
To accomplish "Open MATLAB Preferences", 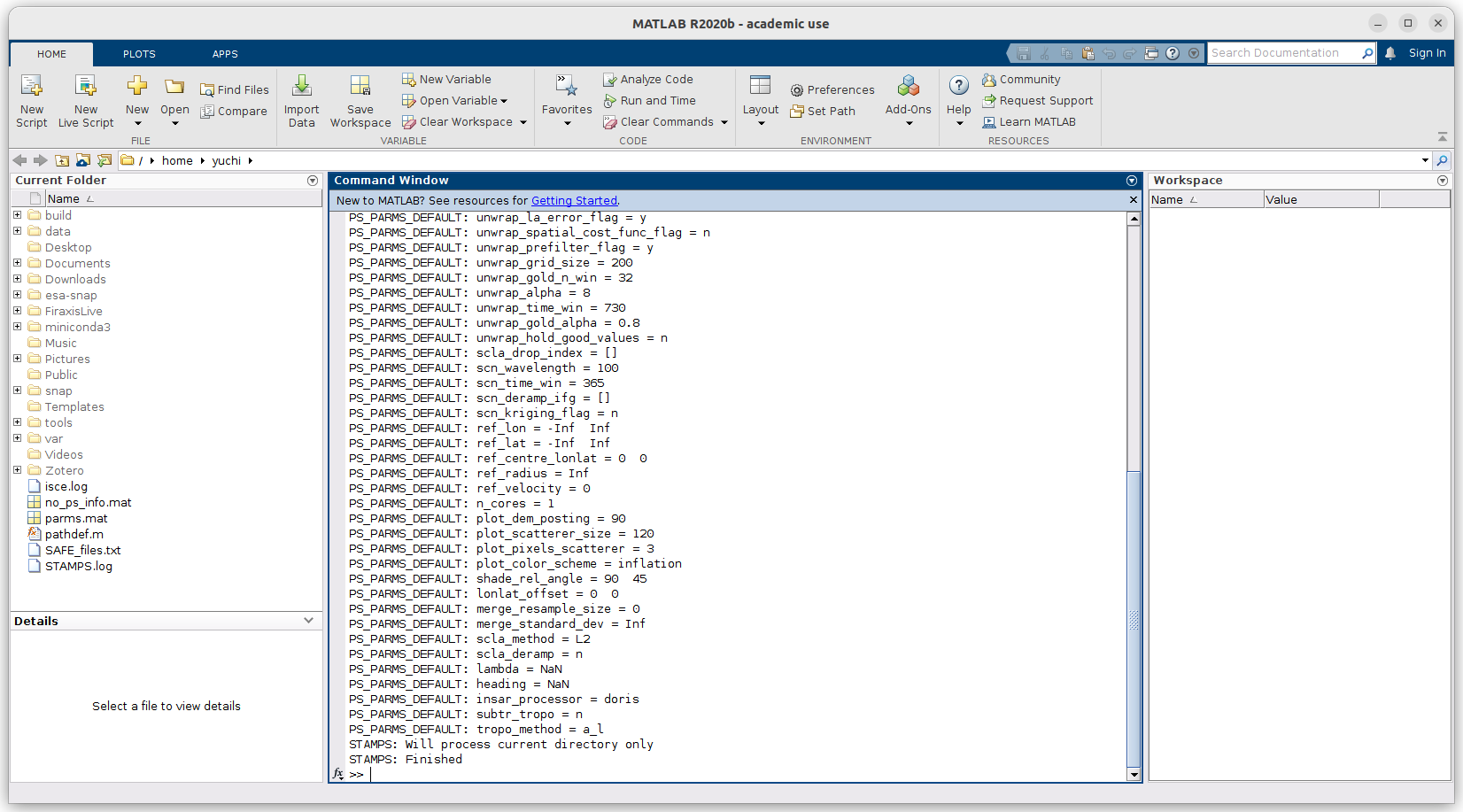I will pyautogui.click(x=832, y=90).
